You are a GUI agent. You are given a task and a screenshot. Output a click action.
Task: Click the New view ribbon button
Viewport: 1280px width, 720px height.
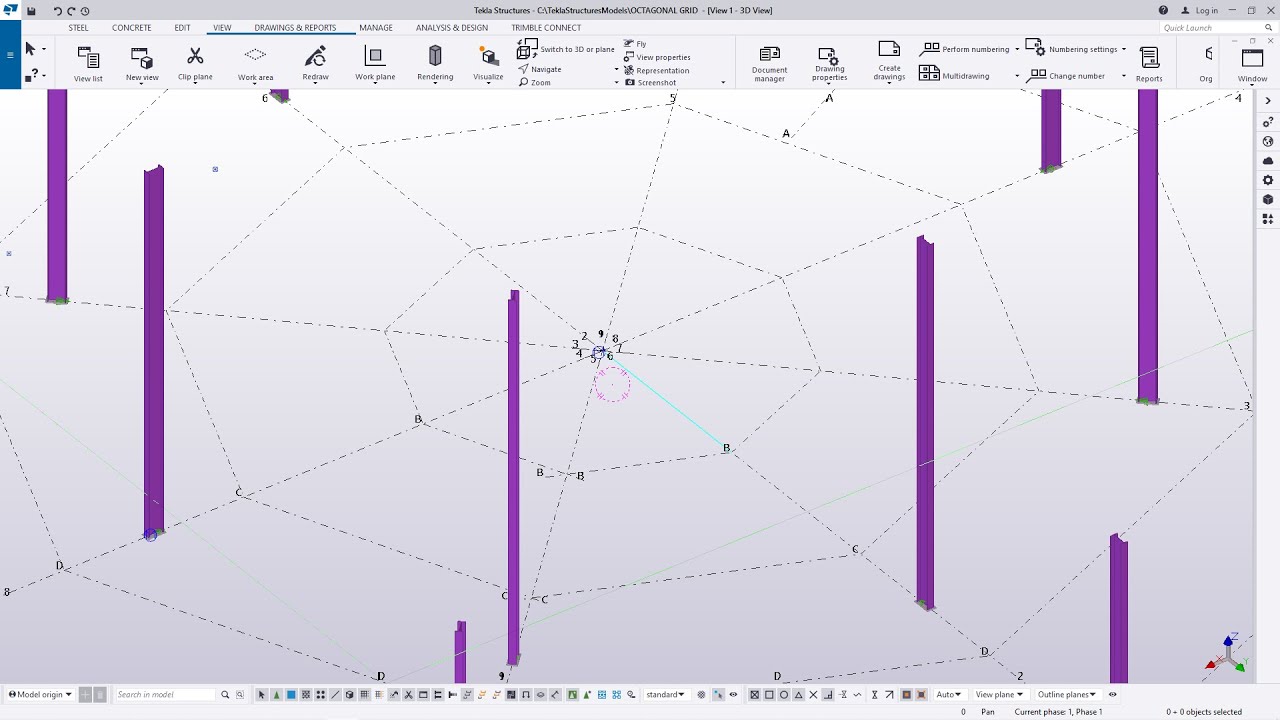tap(142, 64)
